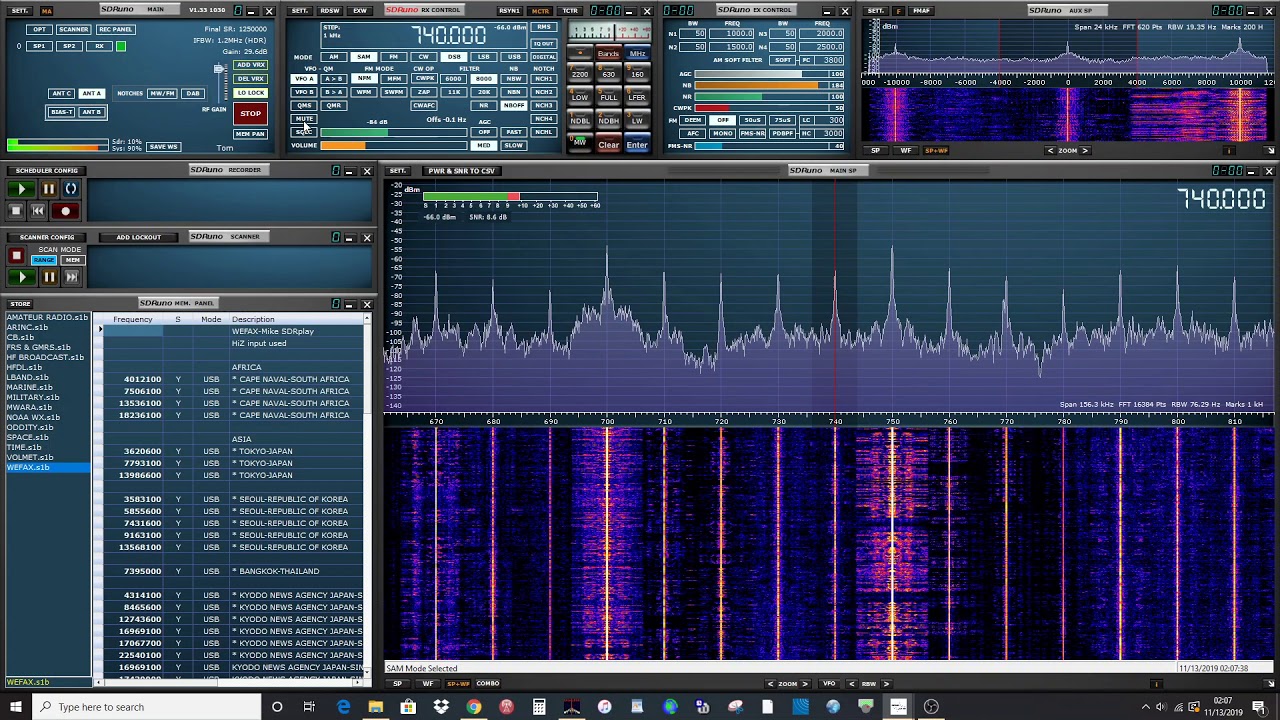Select ANT B antenna input
Viewport: 1280px width, 720px height.
[x=91, y=112]
